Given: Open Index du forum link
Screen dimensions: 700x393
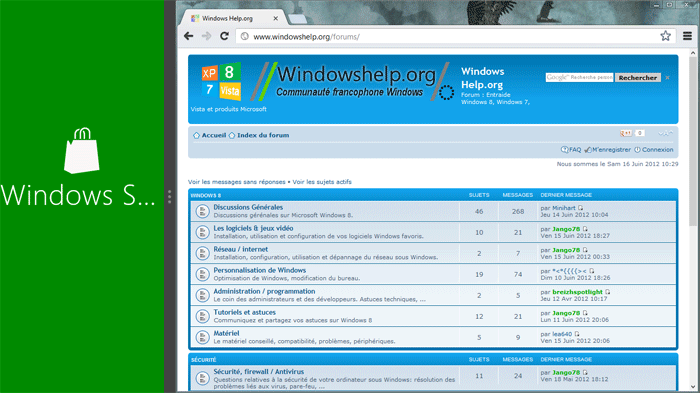Looking at the screenshot, I should click(263, 135).
